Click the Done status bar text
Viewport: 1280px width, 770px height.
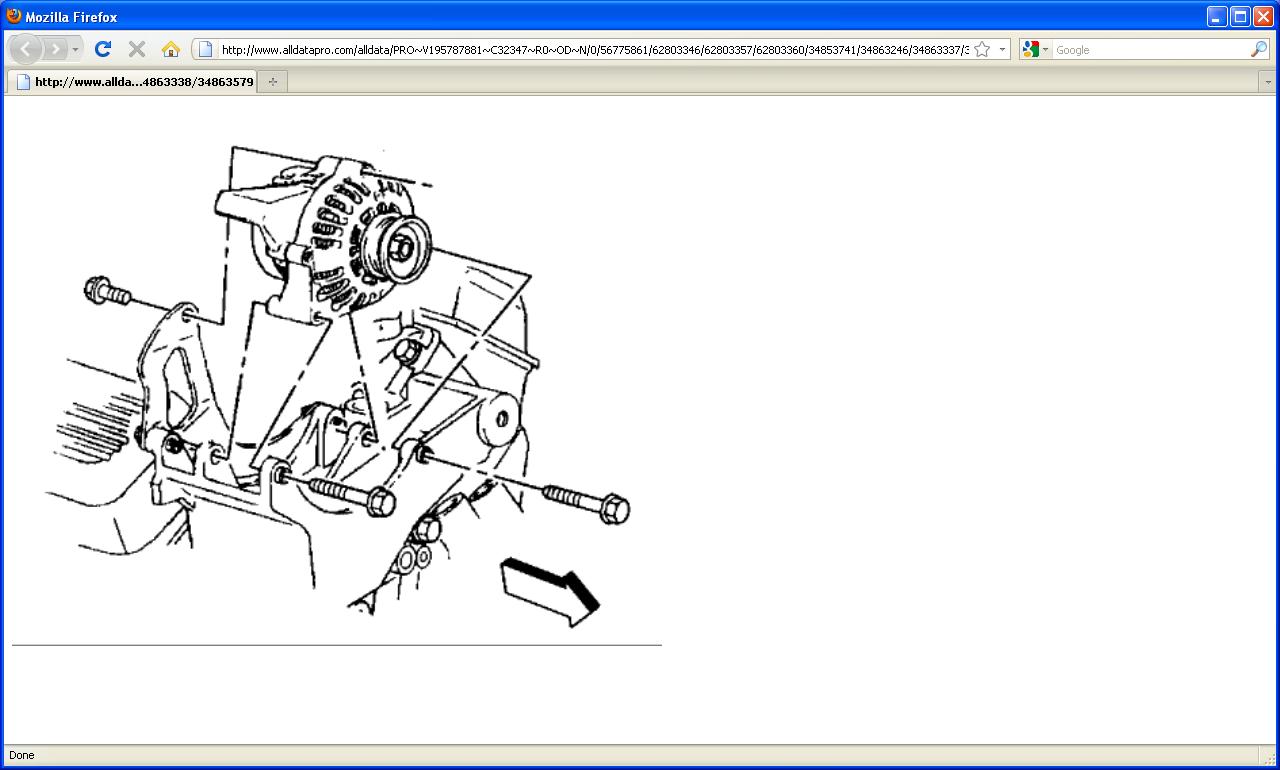click(x=21, y=755)
